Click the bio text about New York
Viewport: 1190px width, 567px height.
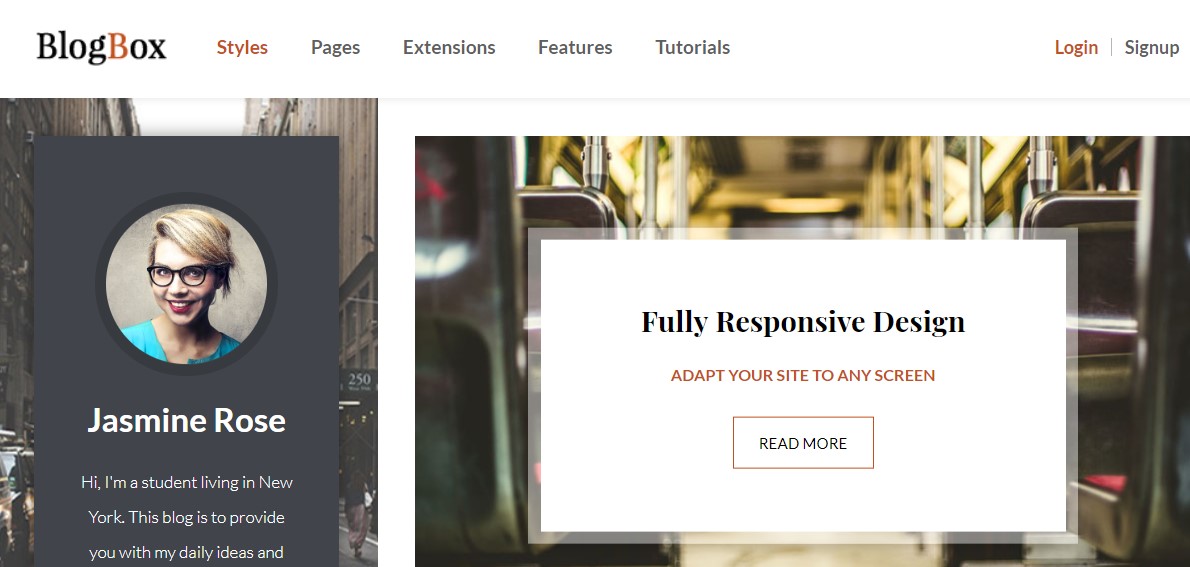point(186,517)
